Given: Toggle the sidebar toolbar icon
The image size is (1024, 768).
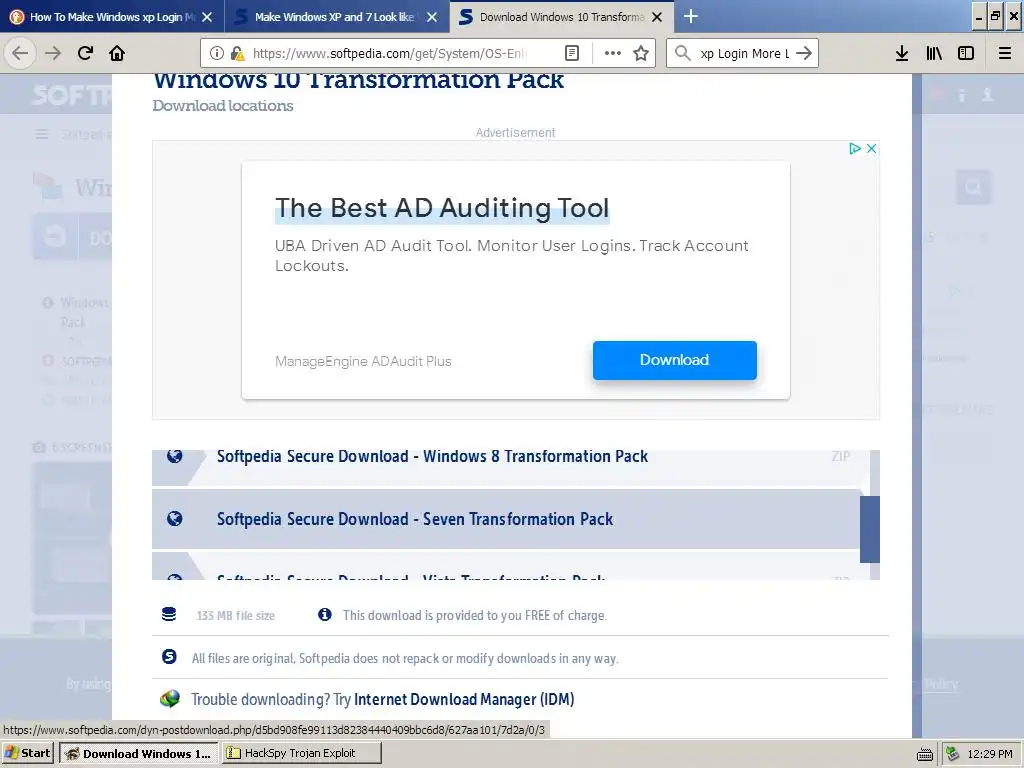Looking at the screenshot, I should 966,53.
